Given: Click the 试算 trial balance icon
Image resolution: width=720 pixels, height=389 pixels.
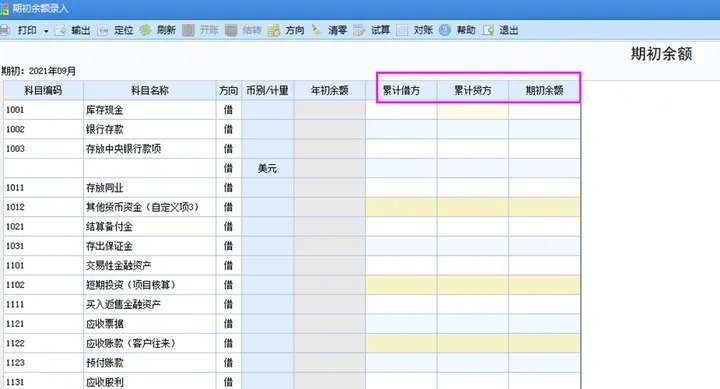Looking at the screenshot, I should click(x=359, y=30).
